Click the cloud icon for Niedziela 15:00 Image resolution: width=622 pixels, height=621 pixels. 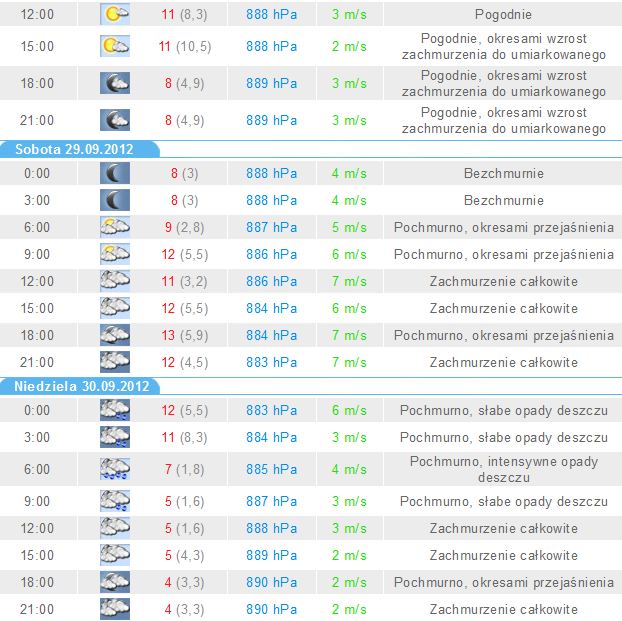[115, 555]
